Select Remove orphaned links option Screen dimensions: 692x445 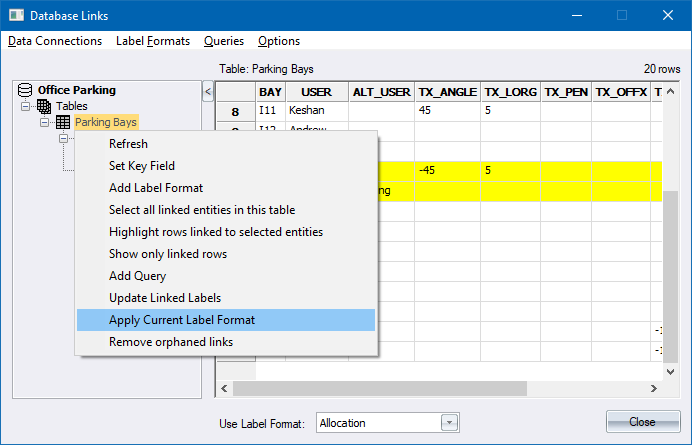coord(171,342)
